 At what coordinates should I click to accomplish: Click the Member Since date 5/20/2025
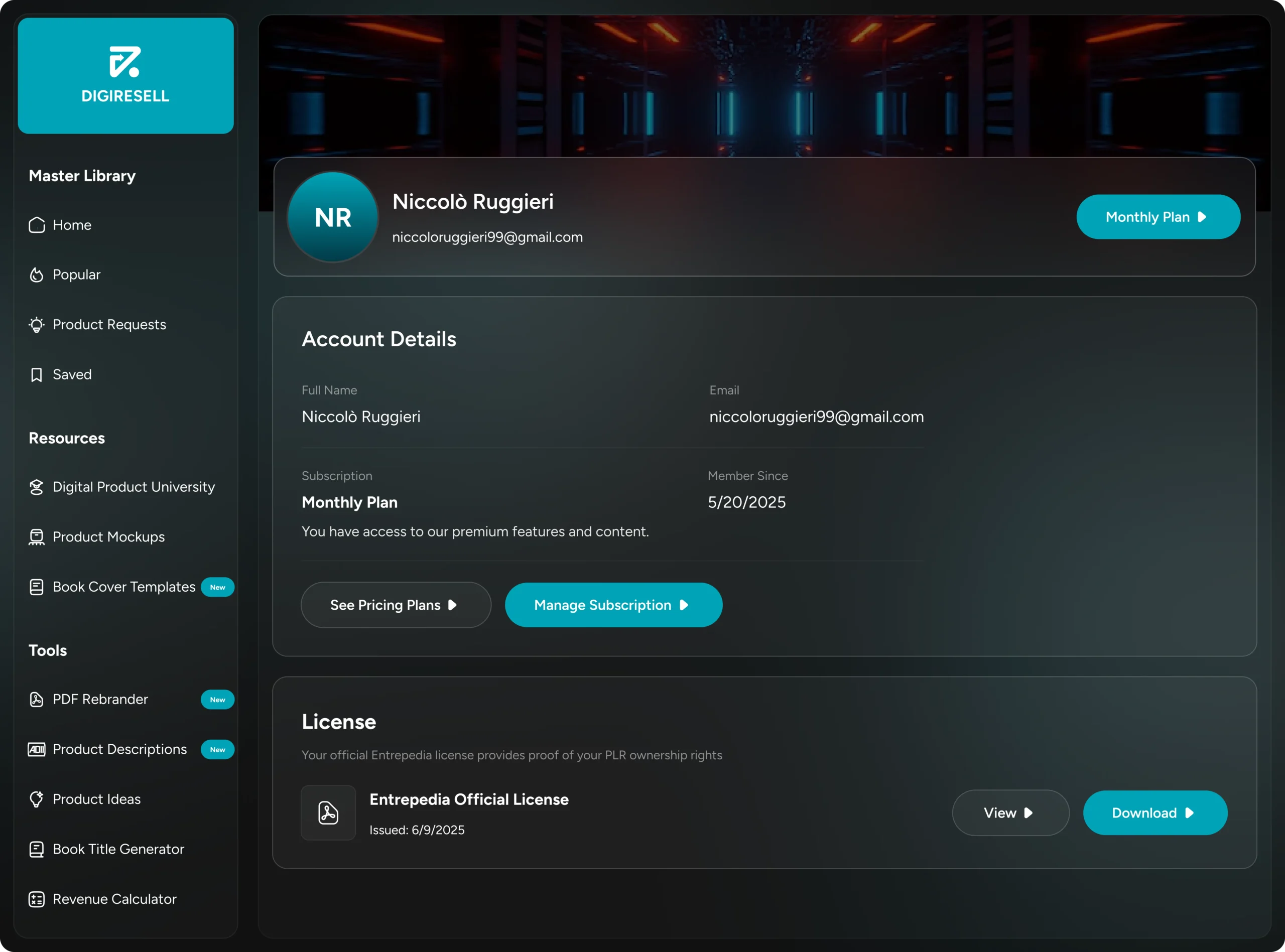(747, 502)
